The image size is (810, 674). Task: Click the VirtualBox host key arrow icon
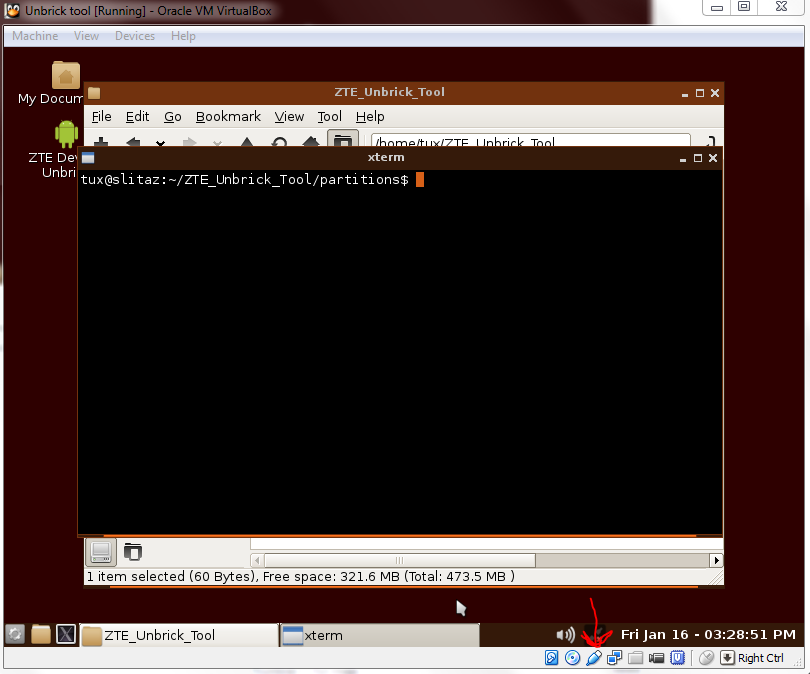[x=727, y=658]
